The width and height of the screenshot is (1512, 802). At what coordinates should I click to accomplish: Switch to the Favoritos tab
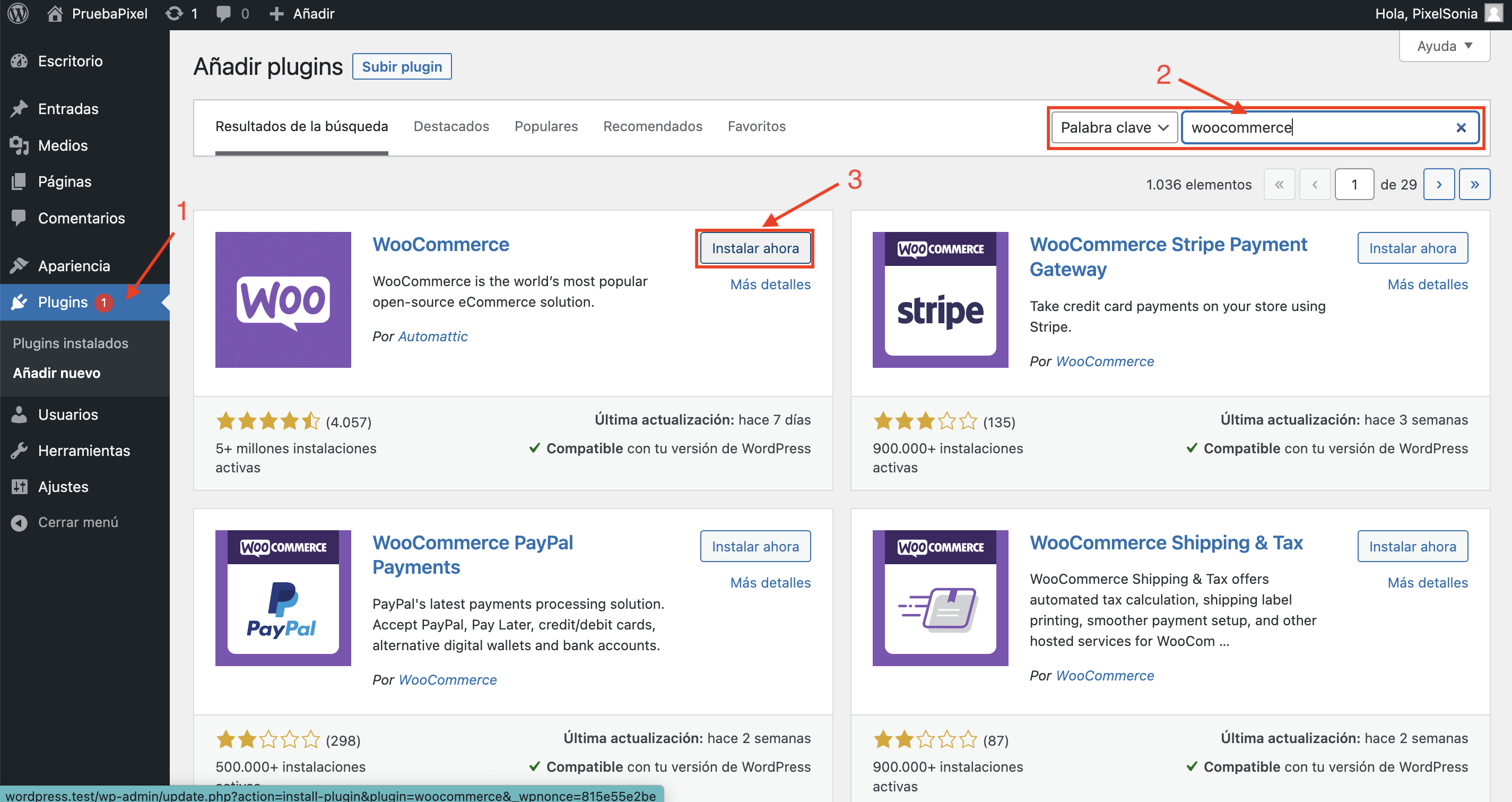pos(757,126)
